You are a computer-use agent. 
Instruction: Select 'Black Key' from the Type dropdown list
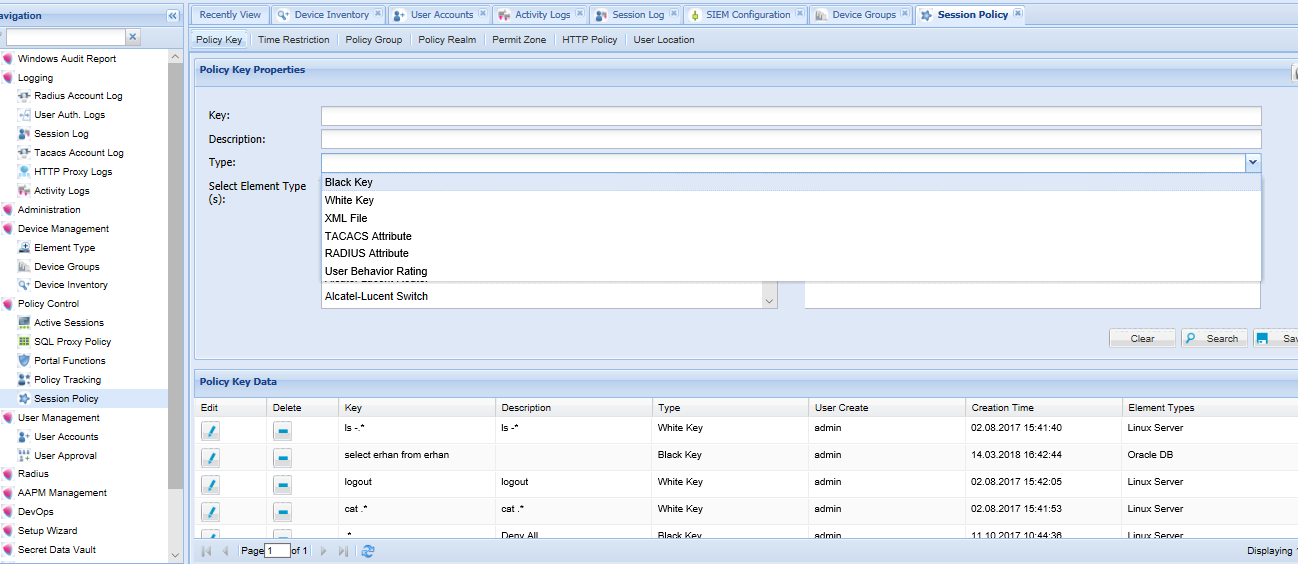tap(348, 183)
